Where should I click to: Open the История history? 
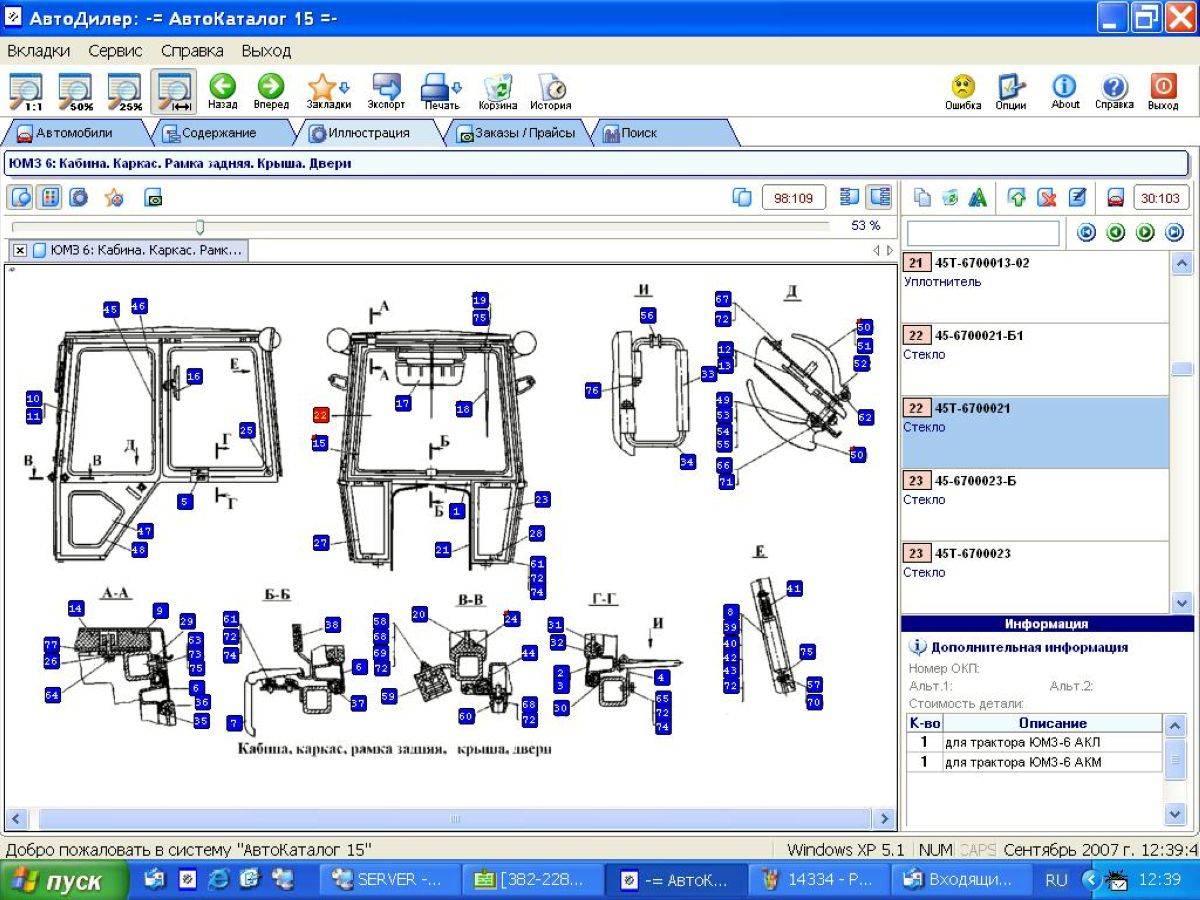click(x=551, y=91)
